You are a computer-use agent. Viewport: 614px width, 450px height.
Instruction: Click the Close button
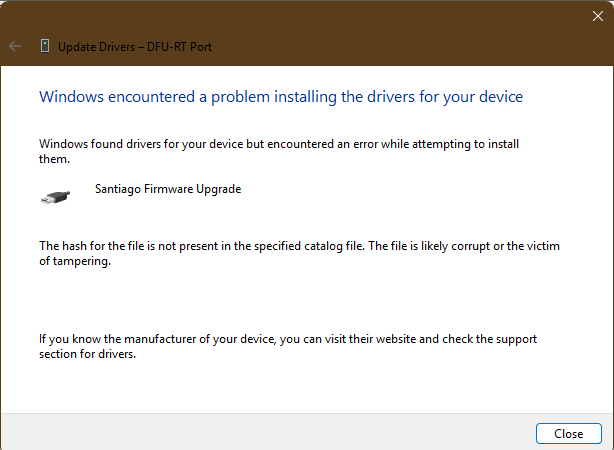[x=569, y=434]
